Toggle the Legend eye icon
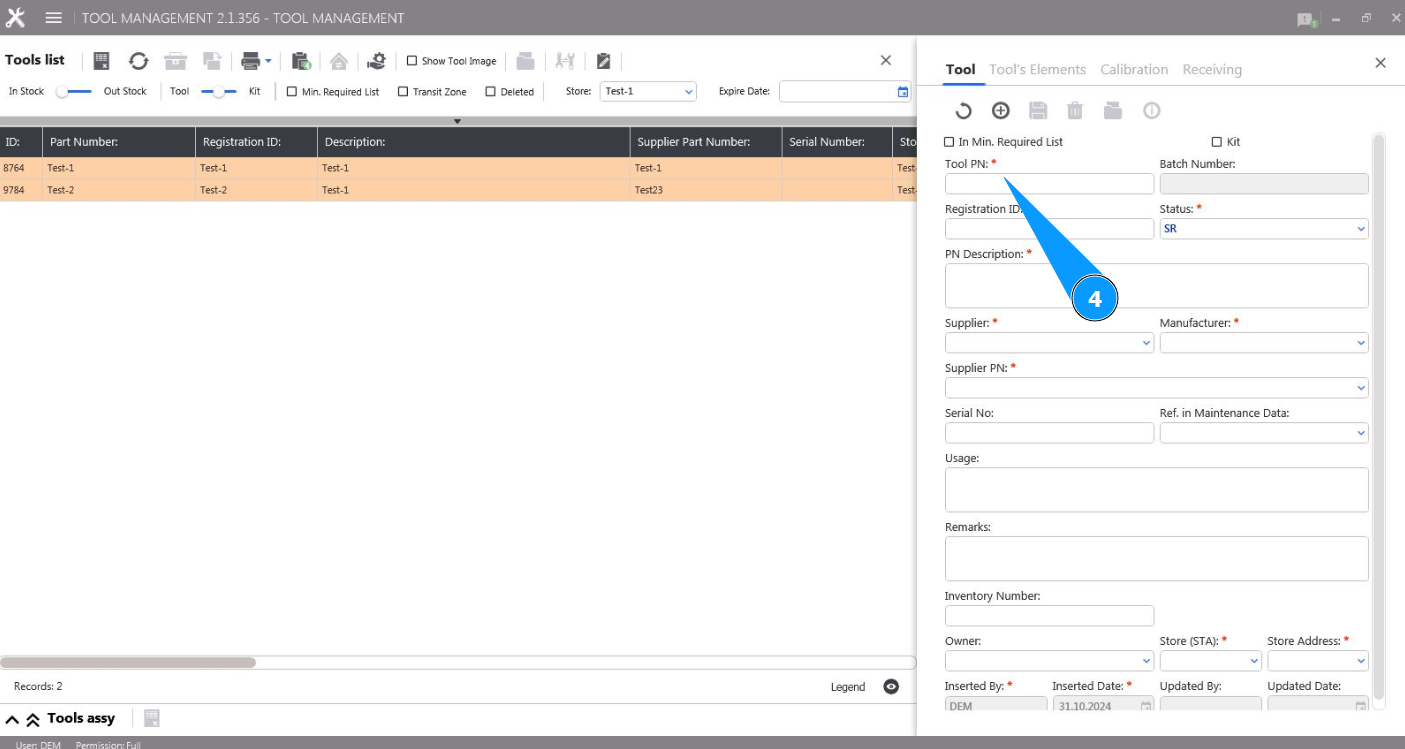Screen dimensions: 1405x749 click(x=891, y=686)
